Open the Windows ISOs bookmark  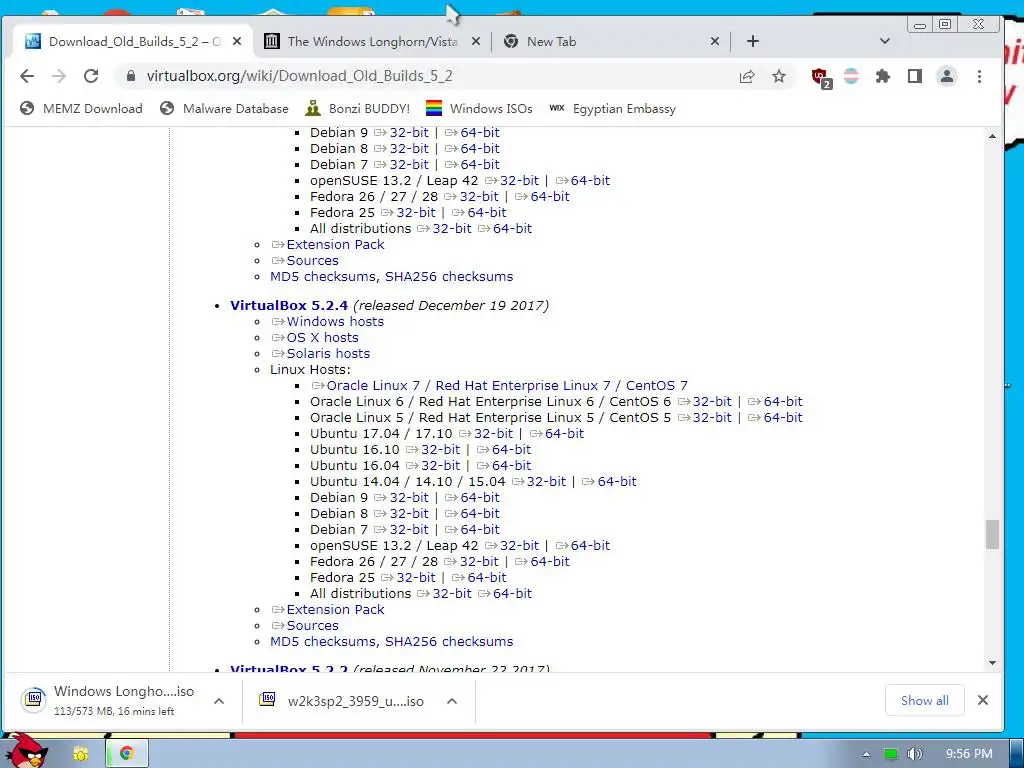(x=479, y=108)
